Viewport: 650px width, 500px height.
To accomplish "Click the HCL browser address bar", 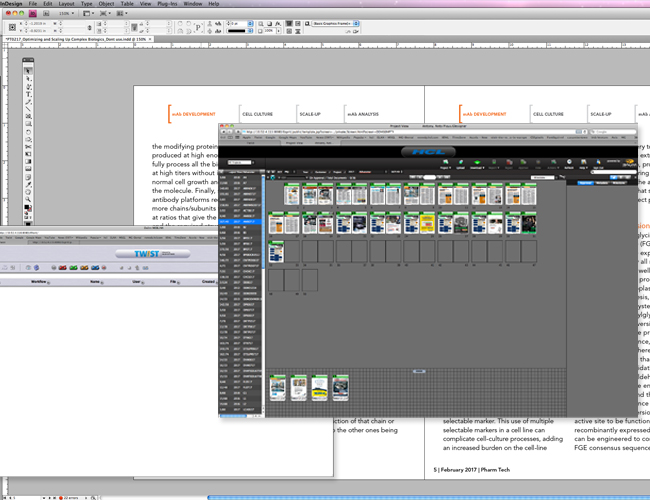I will (410, 132).
